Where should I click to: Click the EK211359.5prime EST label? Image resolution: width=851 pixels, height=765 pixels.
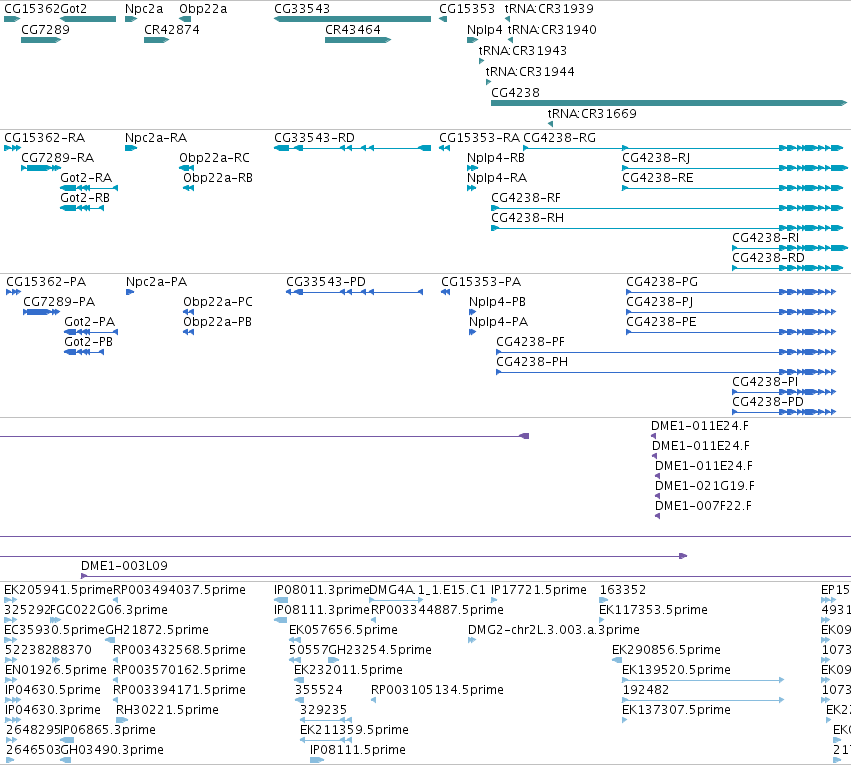(x=354, y=731)
